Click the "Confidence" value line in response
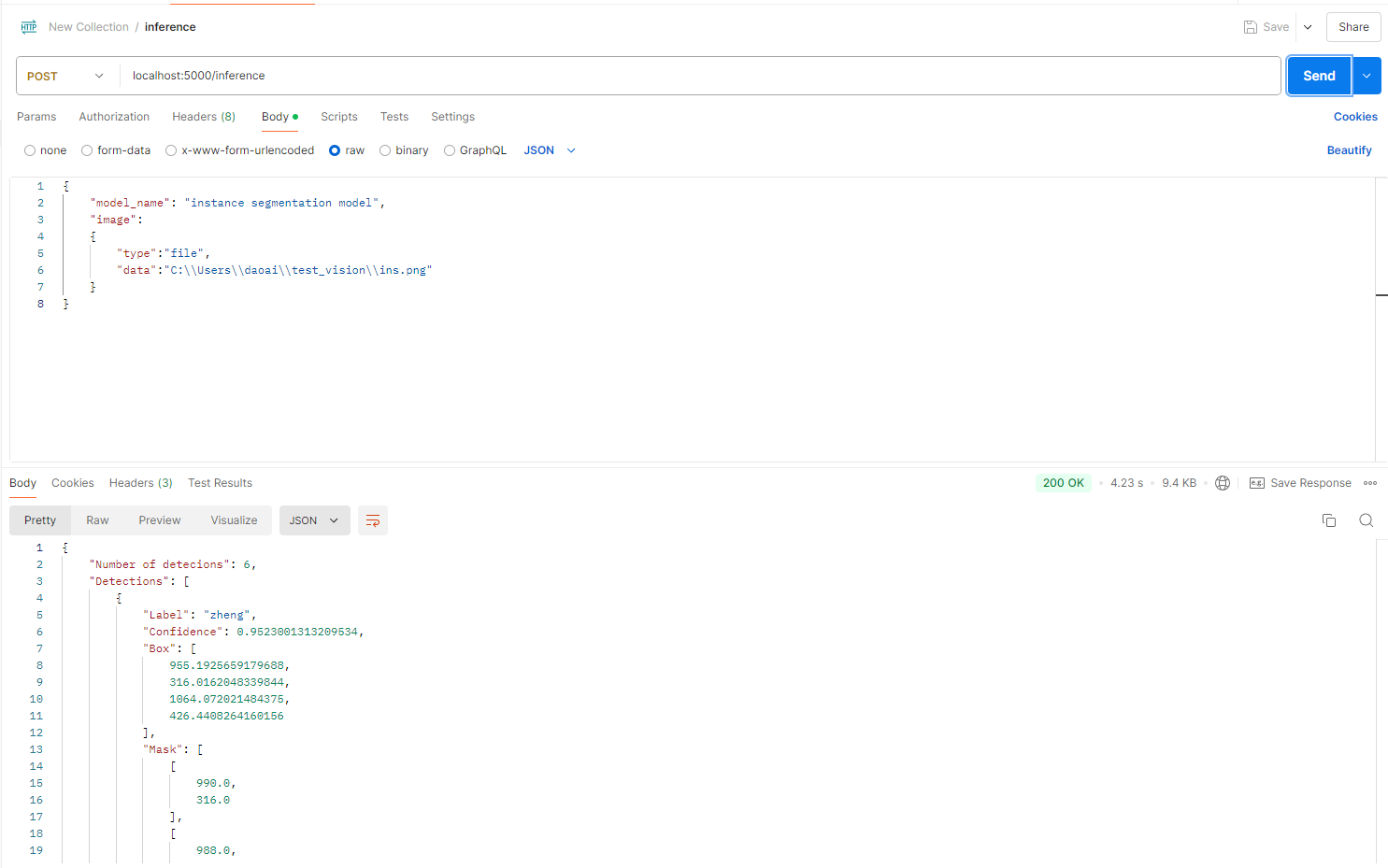The height and width of the screenshot is (868, 1388). click(253, 632)
